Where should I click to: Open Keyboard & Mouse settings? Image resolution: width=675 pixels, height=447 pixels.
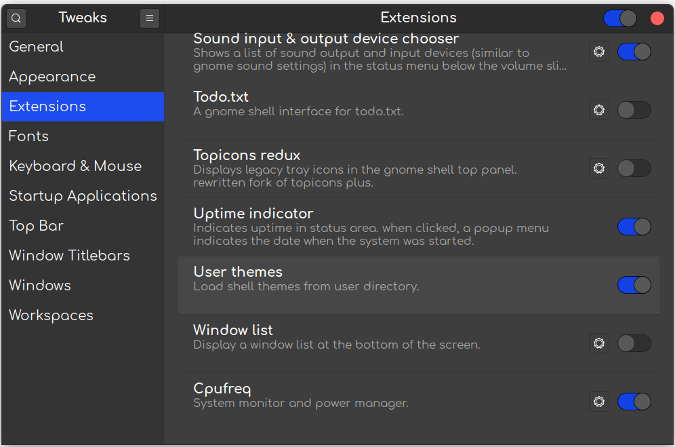pyautogui.click(x=75, y=166)
